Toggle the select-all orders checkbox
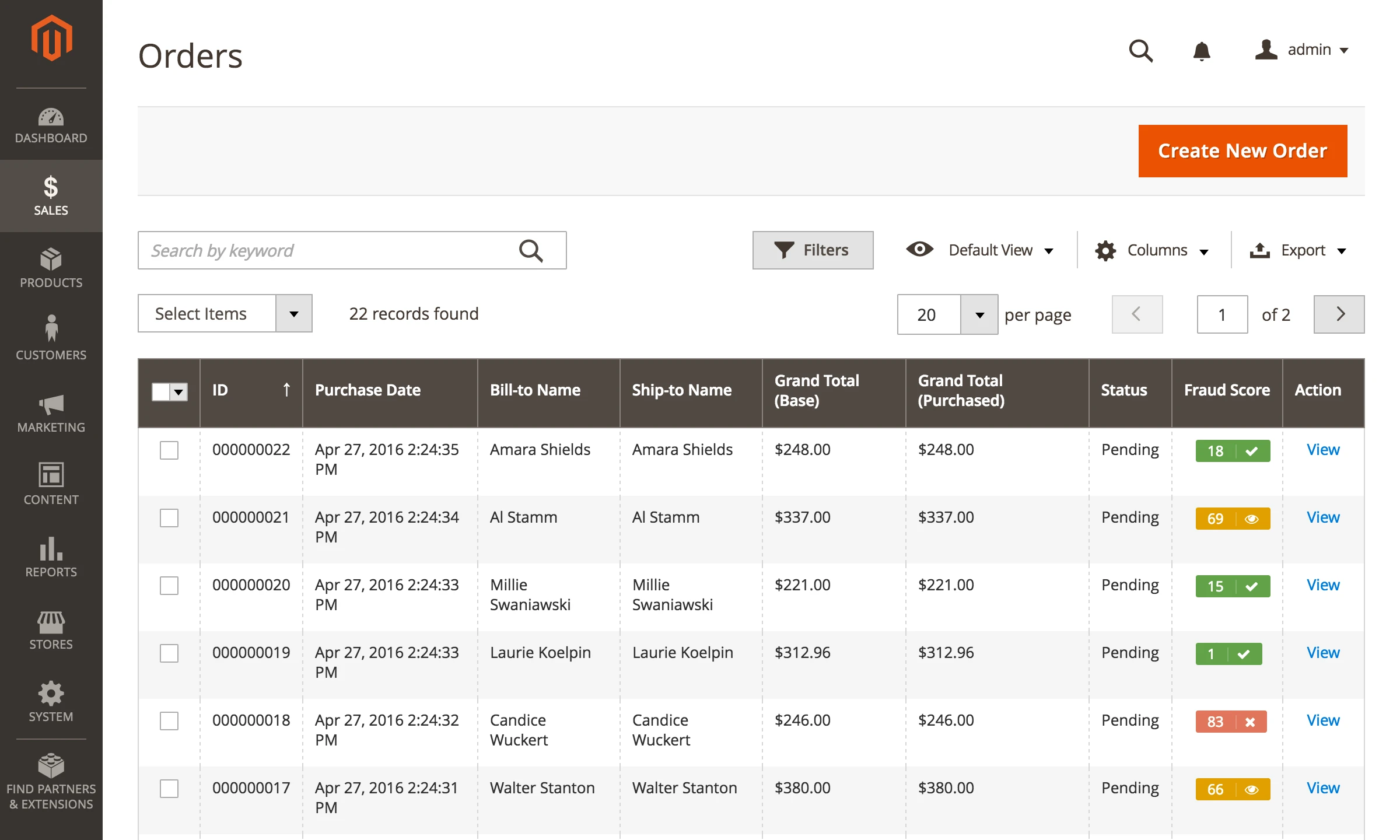 pos(162,391)
